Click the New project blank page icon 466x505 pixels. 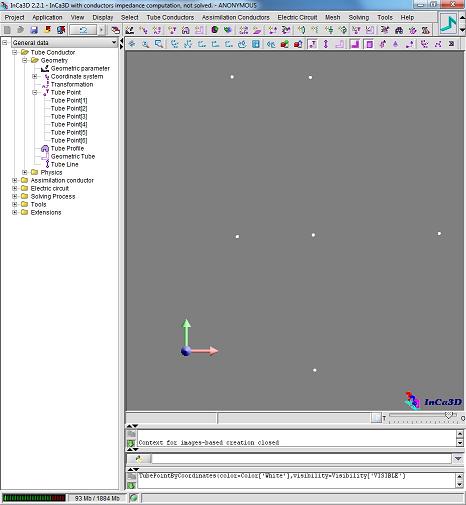7,30
